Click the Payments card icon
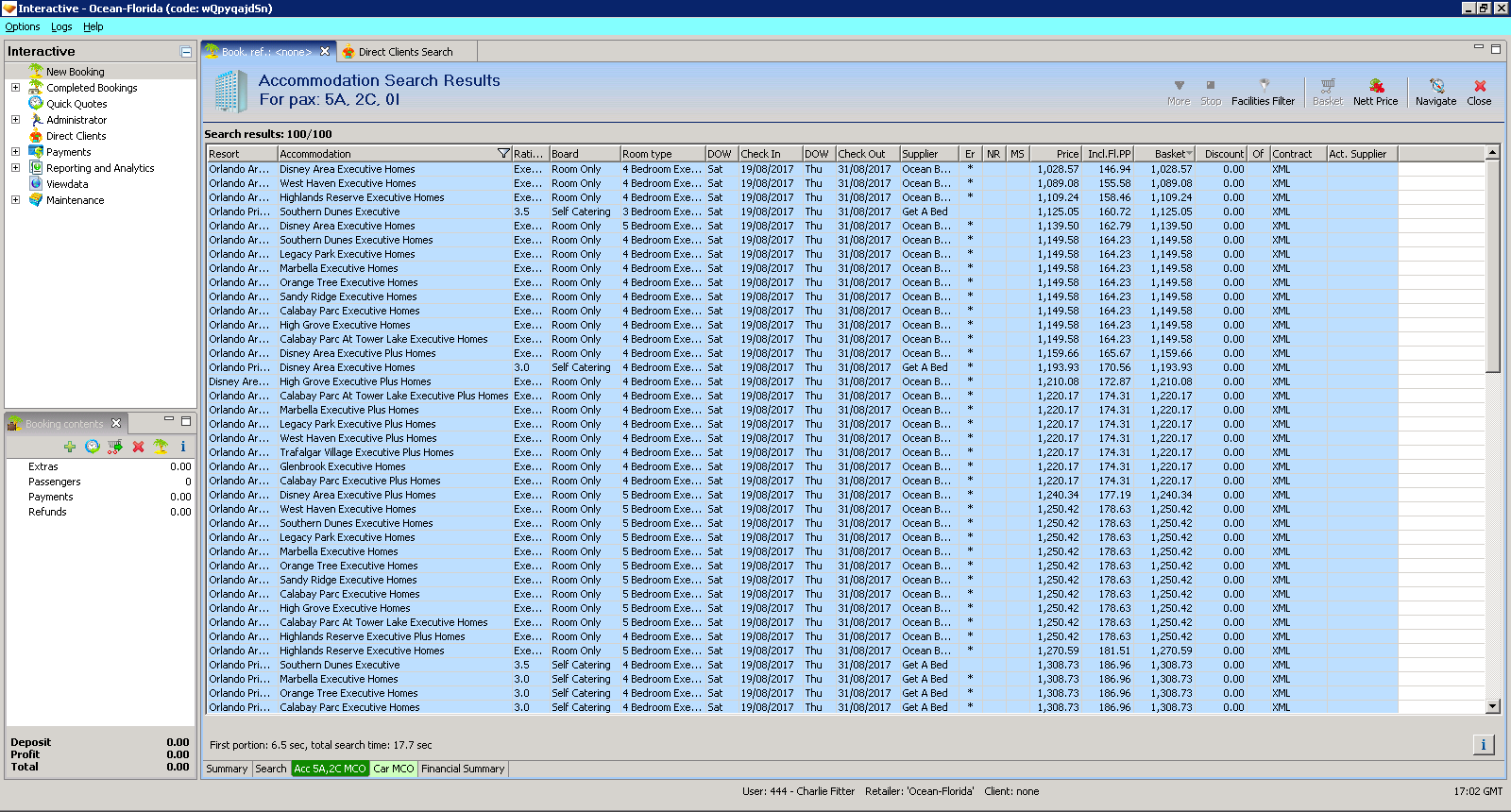Image resolution: width=1511 pixels, height=812 pixels. coord(36,151)
